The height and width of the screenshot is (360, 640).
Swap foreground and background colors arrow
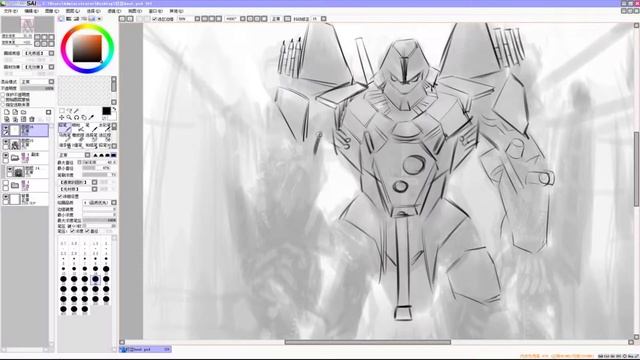pyautogui.click(x=114, y=109)
